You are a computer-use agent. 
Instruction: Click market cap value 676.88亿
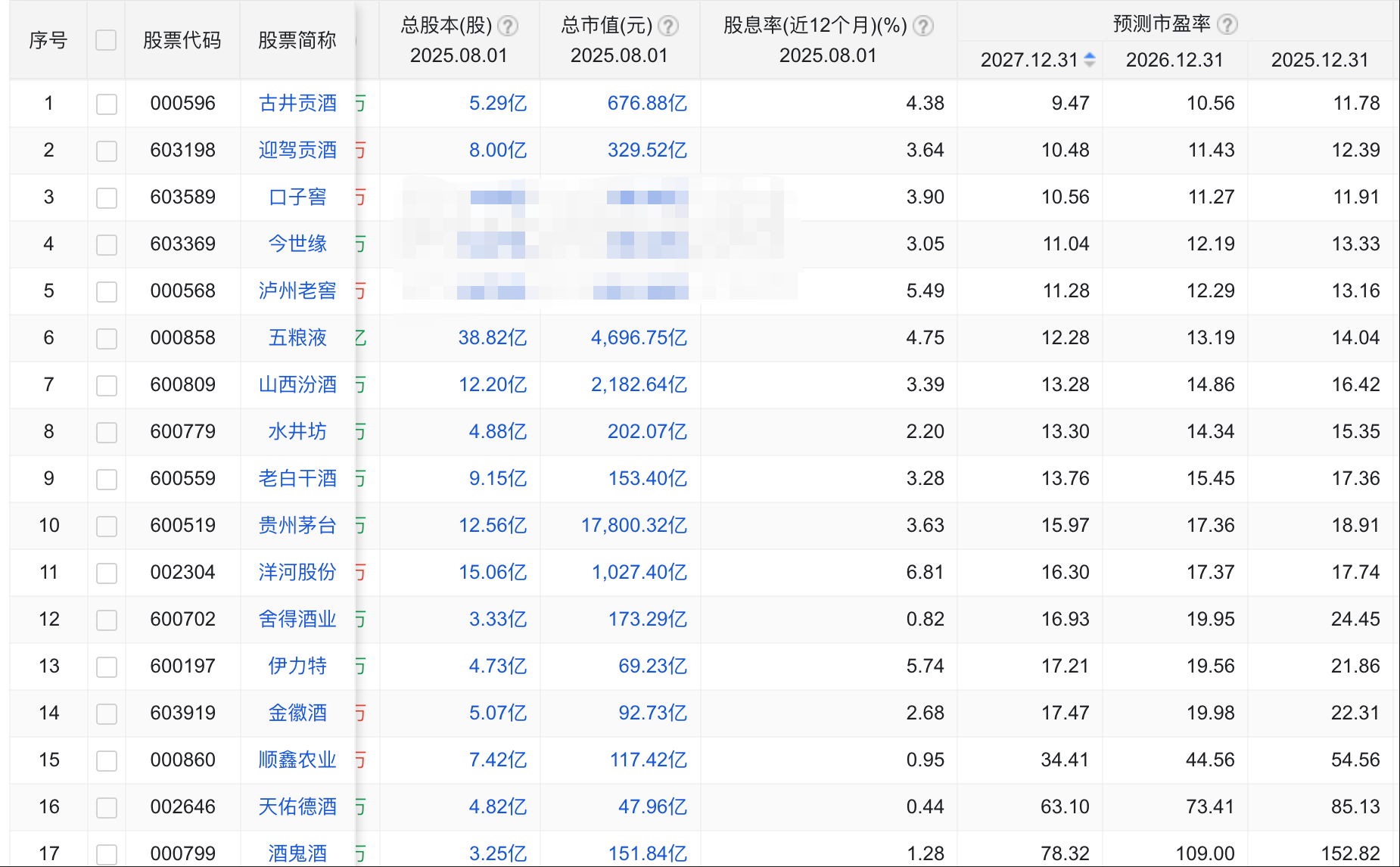coord(647,103)
